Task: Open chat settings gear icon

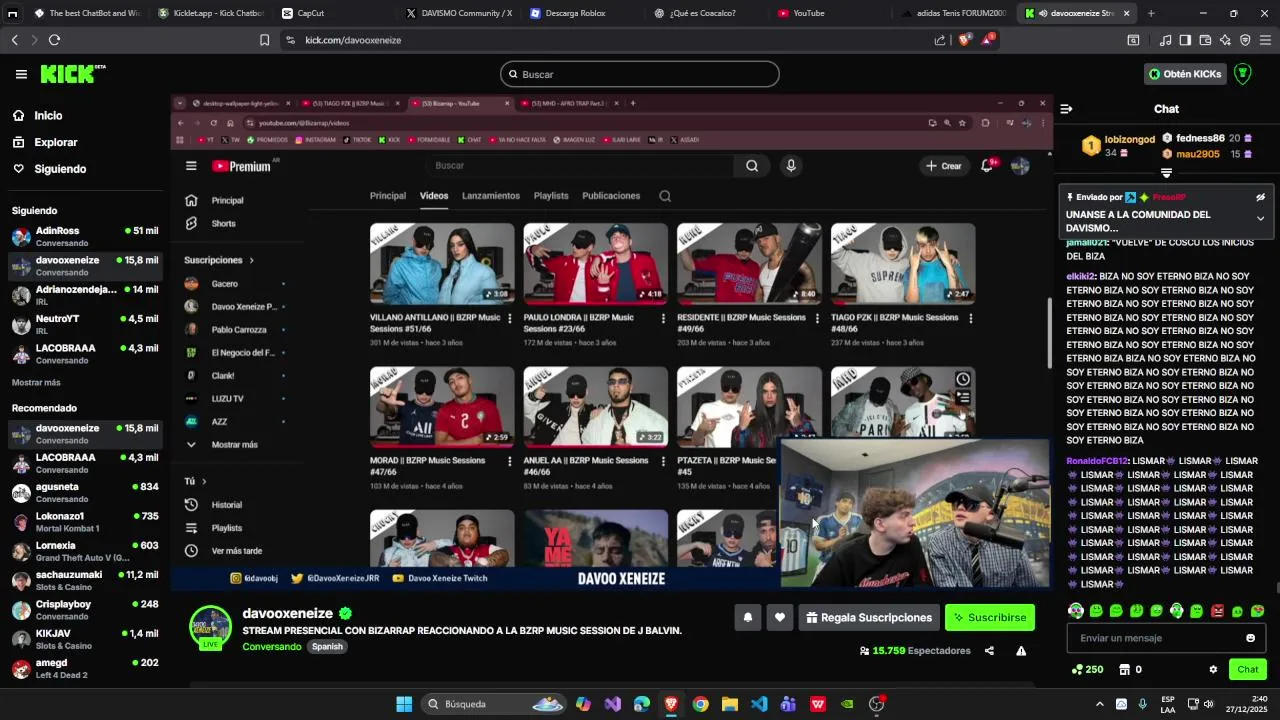Action: [x=1213, y=670]
